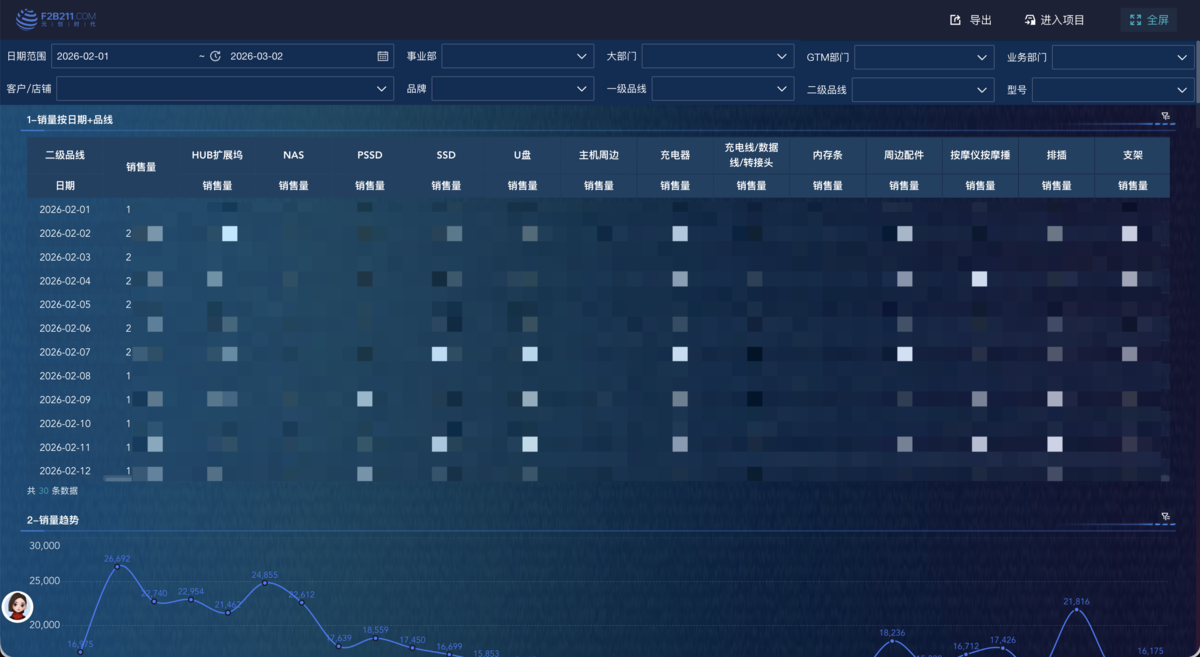Screen dimensions: 1200x657
Task: Click the drill icon on 销量趋势 panel
Action: [1165, 517]
